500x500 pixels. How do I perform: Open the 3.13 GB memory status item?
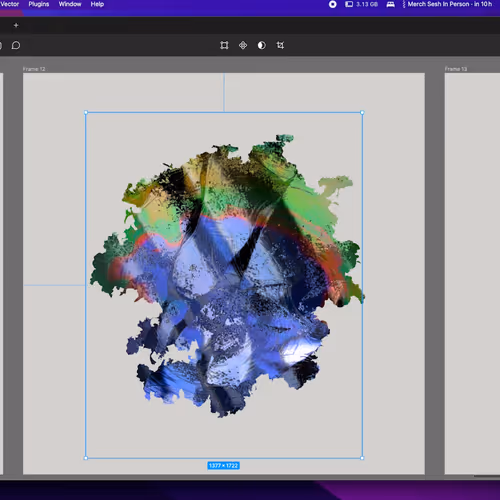click(361, 4)
